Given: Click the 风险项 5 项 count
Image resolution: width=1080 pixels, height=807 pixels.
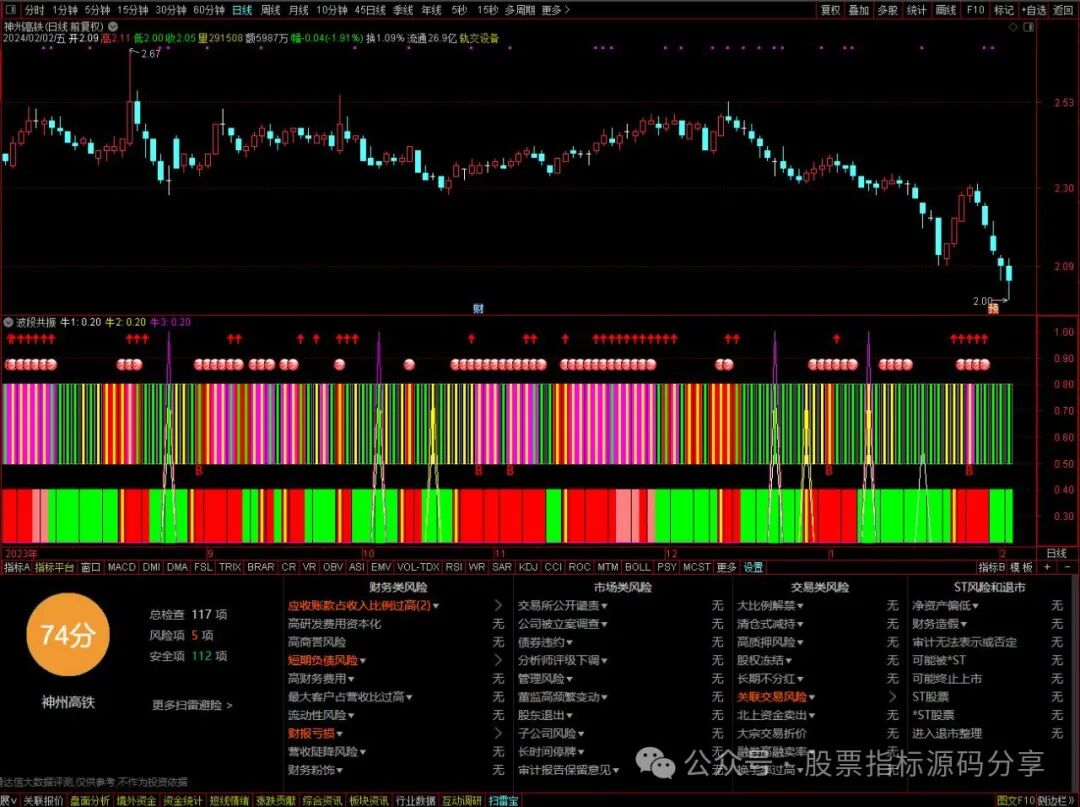Looking at the screenshot, I should [x=181, y=635].
